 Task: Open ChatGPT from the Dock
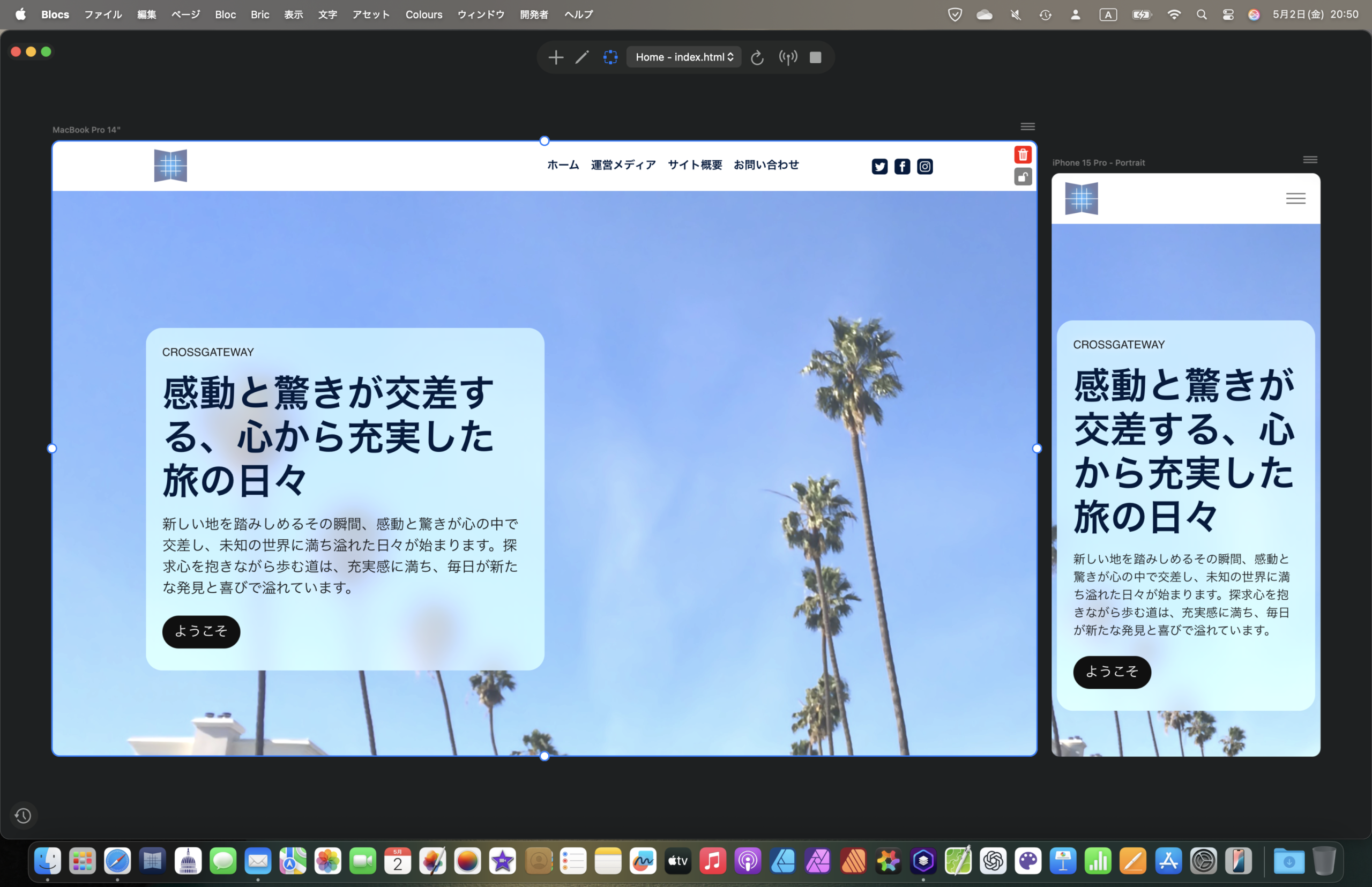pyautogui.click(x=993, y=861)
